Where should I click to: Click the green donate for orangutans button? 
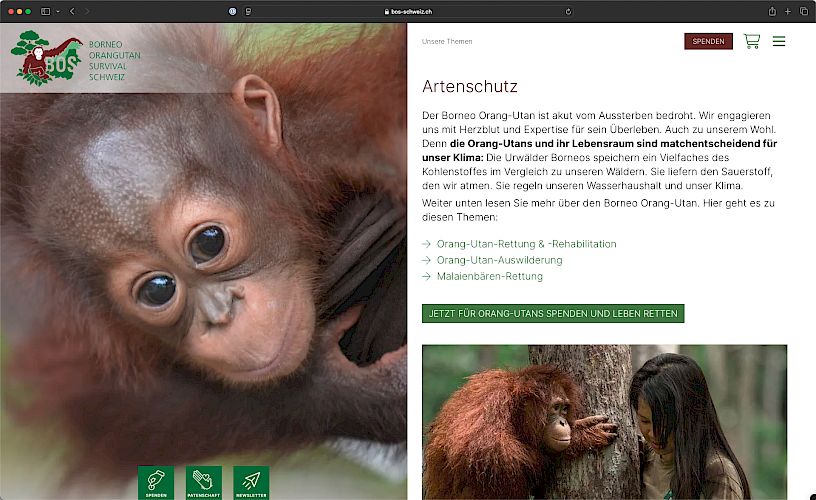553,314
